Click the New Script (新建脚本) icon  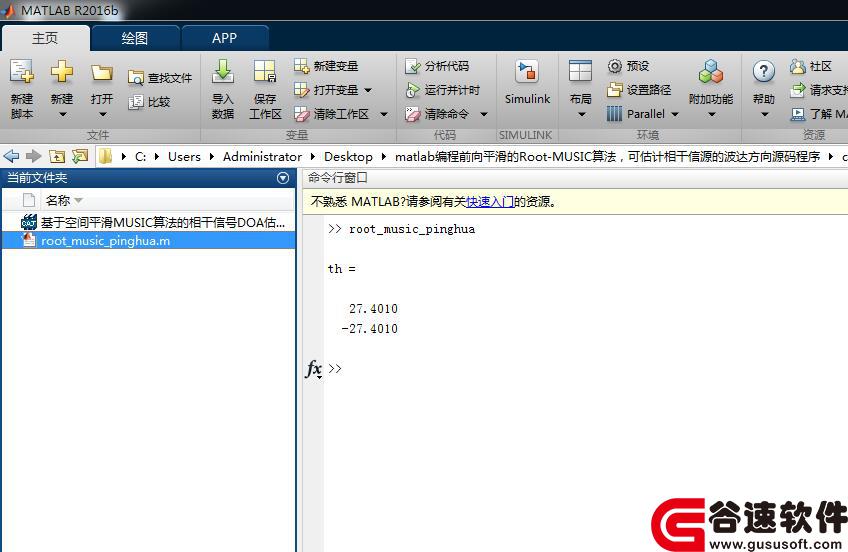pos(22,71)
